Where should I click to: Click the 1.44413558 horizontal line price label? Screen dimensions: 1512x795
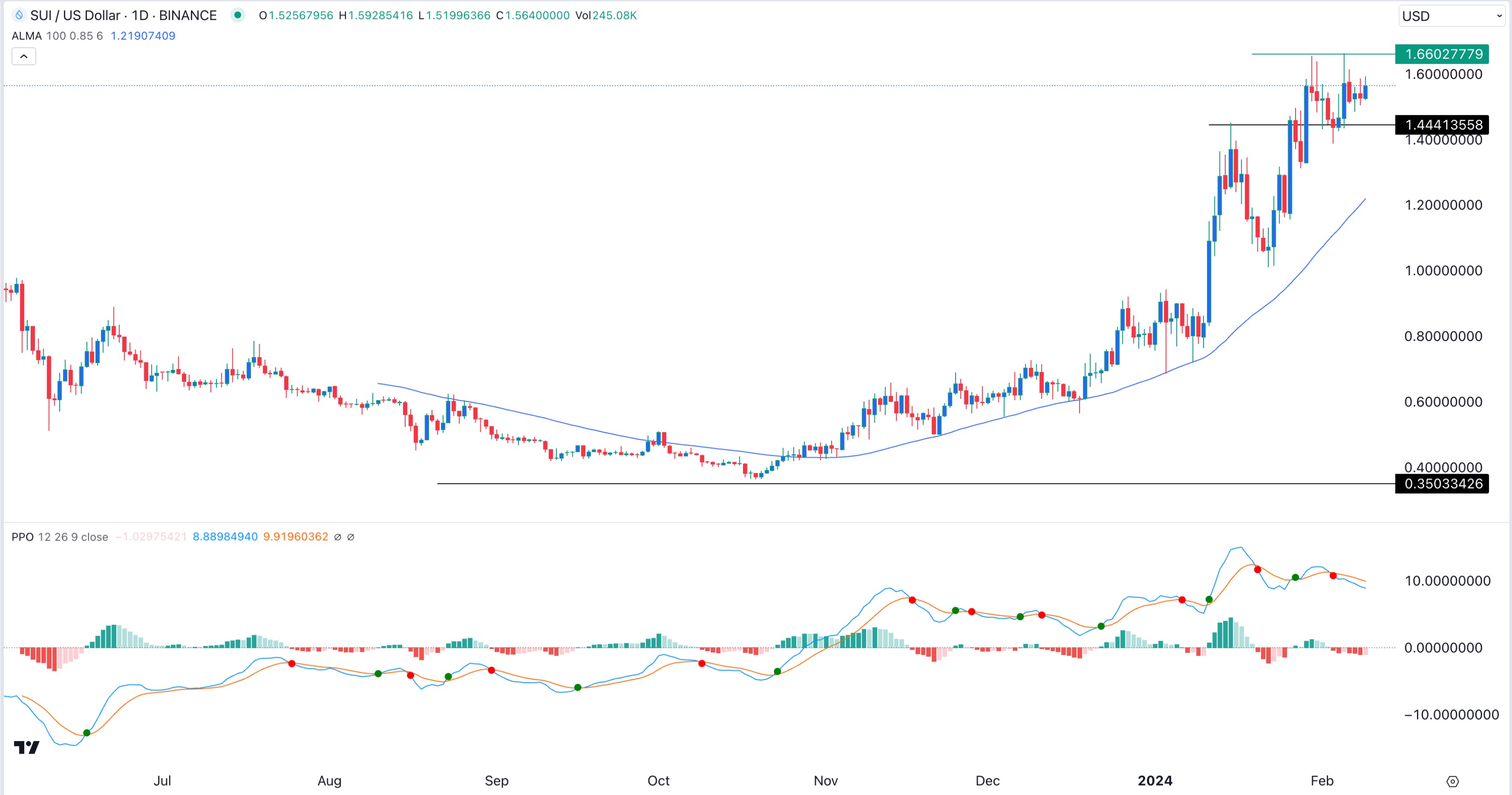tap(1442, 124)
